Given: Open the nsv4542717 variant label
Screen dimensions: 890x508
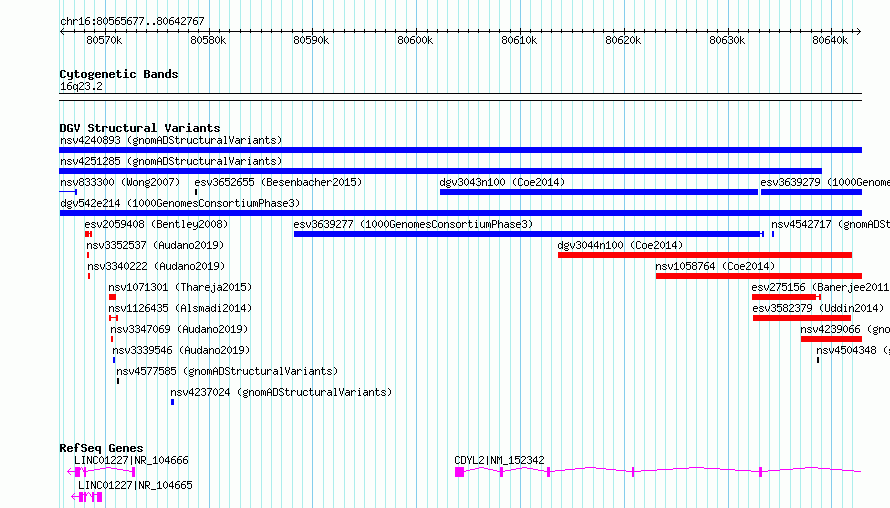Looking at the screenshot, I should (x=830, y=224).
